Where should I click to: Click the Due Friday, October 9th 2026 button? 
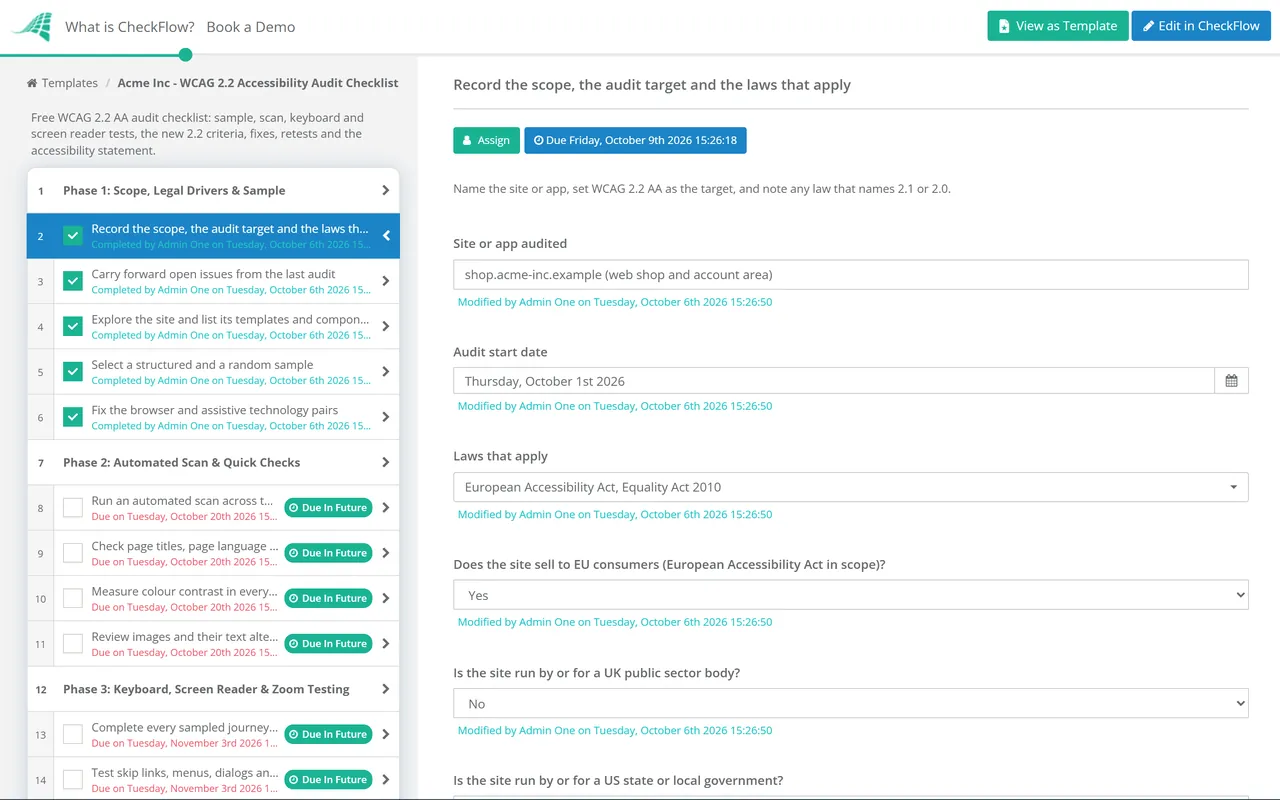(x=635, y=140)
